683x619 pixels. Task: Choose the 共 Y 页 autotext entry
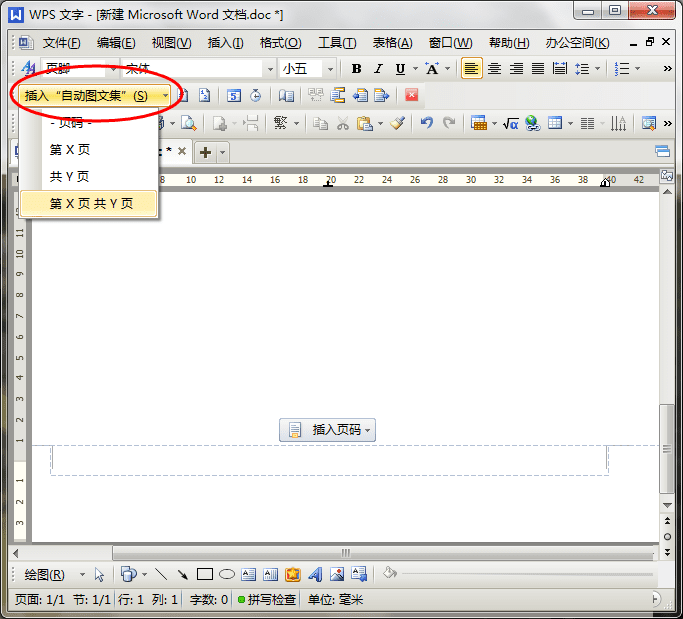(x=88, y=176)
